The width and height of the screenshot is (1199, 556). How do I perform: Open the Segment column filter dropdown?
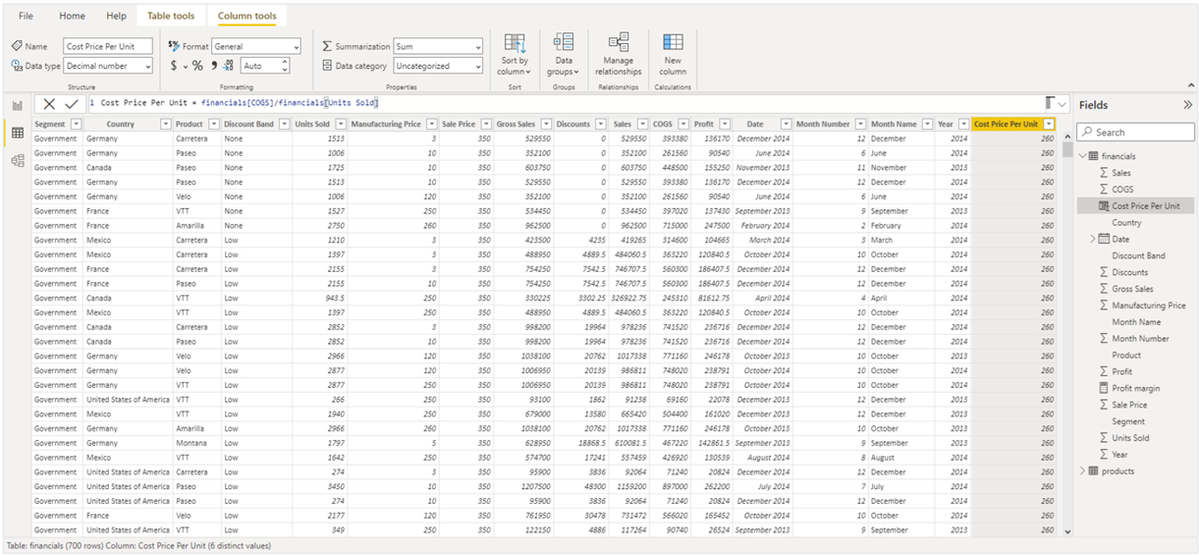coord(76,124)
